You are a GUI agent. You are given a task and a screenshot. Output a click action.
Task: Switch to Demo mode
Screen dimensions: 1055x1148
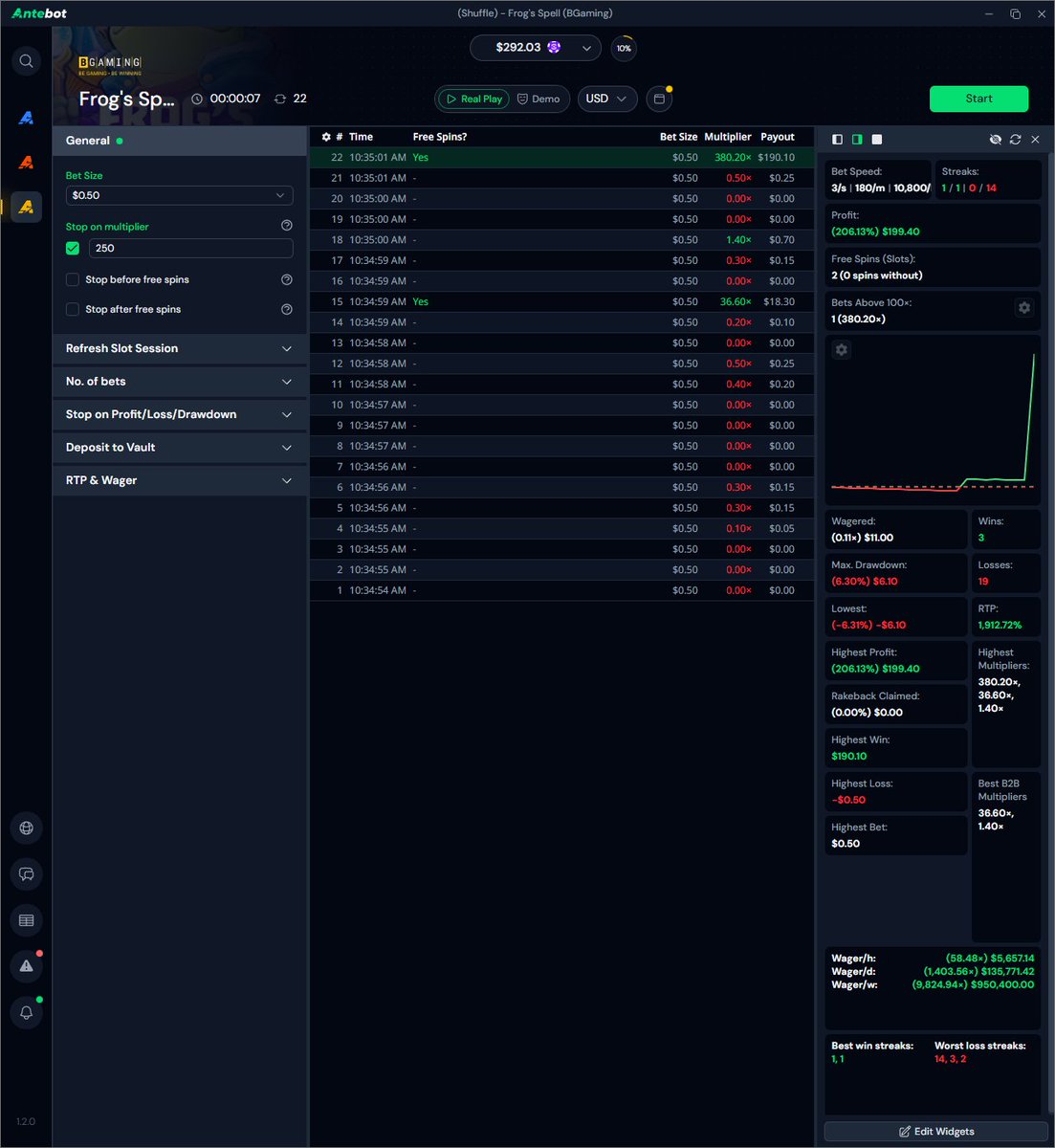coord(538,99)
